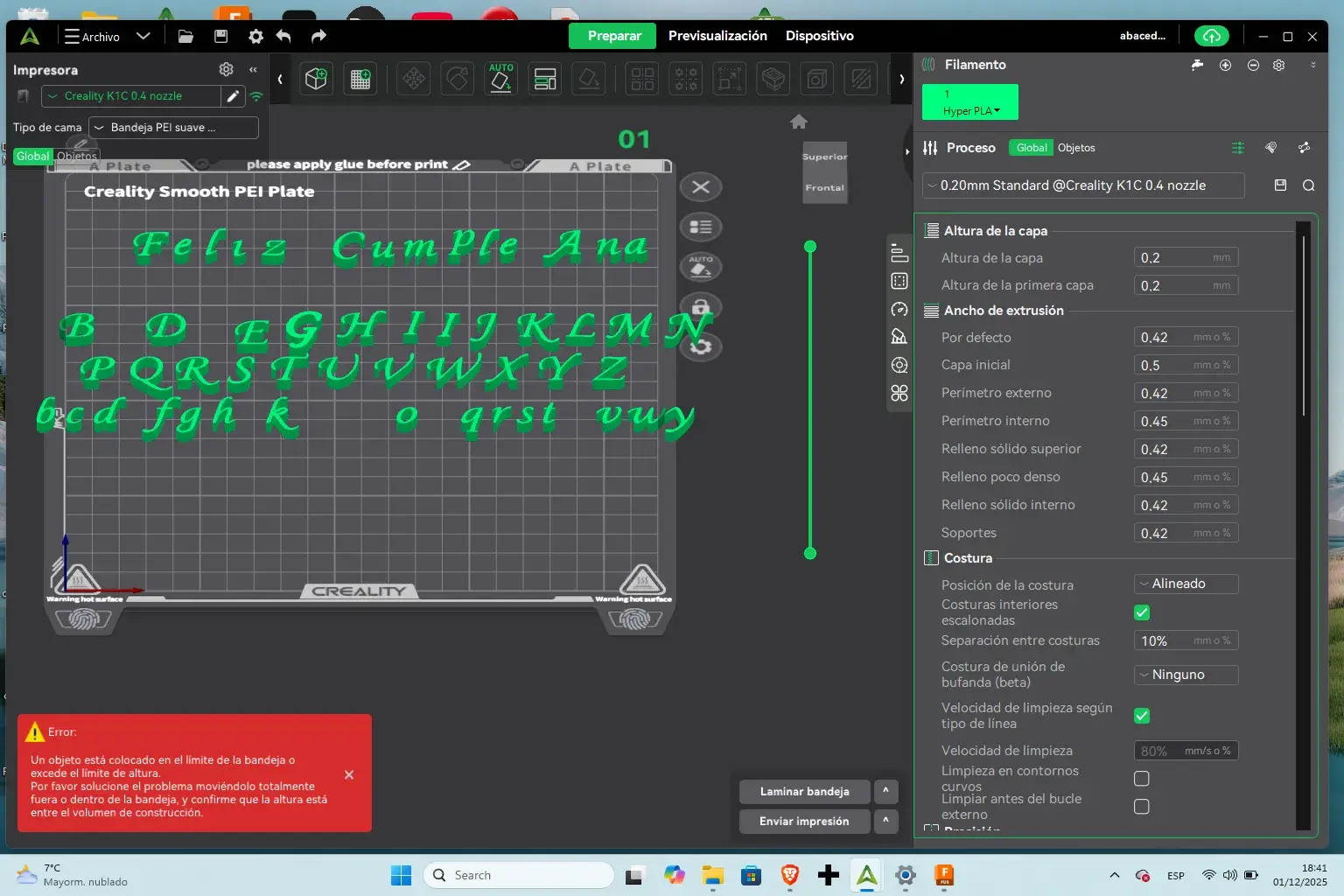Viewport: 1344px width, 896px height.
Task: Save the process preset
Action: (x=1280, y=185)
